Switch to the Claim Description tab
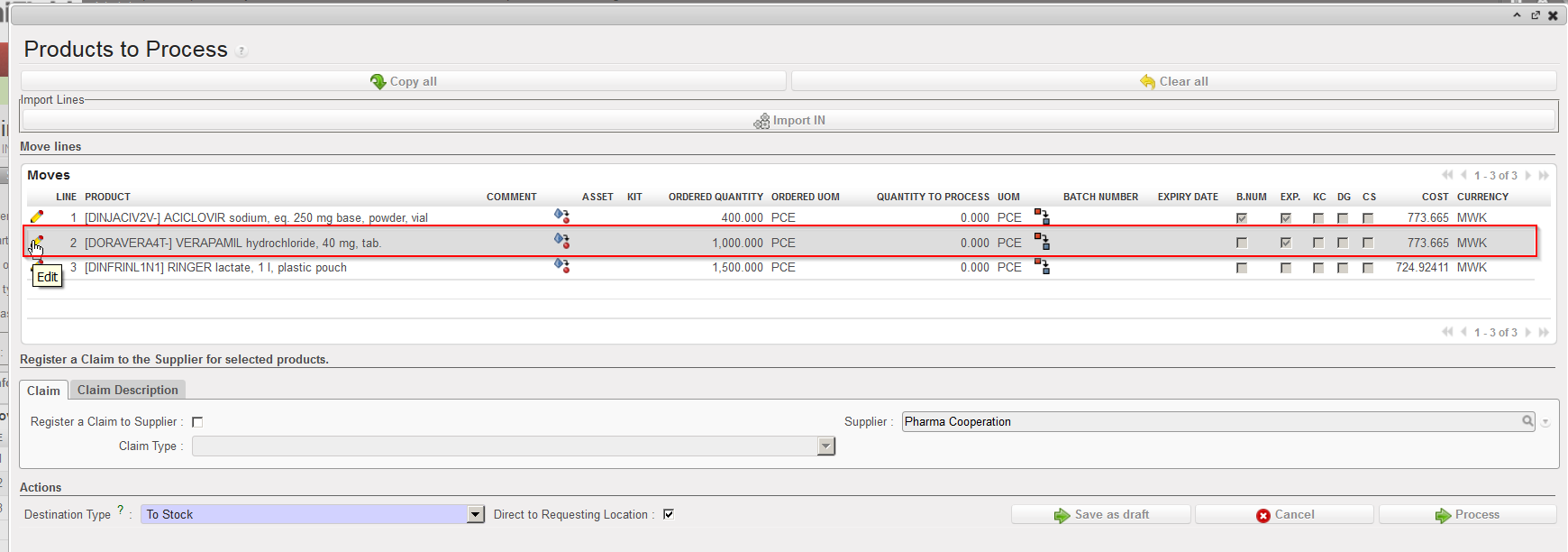 click(x=128, y=390)
